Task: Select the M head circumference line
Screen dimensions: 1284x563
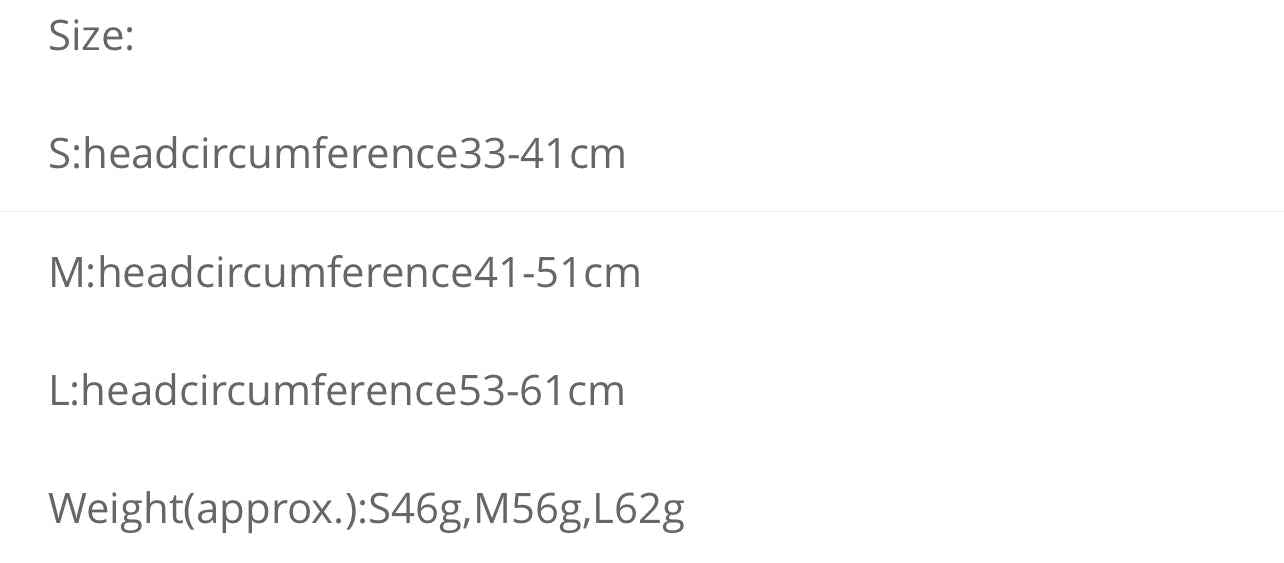Action: (x=344, y=273)
